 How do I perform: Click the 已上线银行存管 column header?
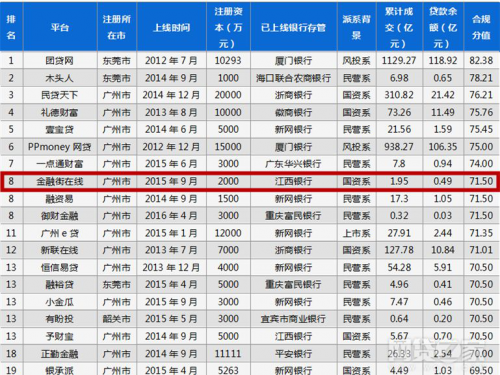click(x=294, y=27)
